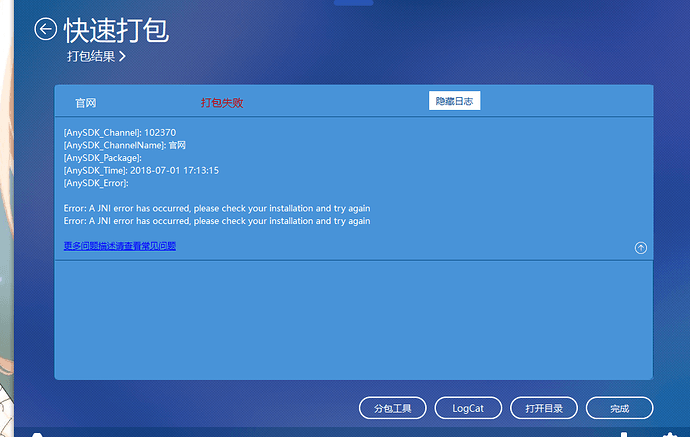Image resolution: width=690 pixels, height=437 pixels.
Task: Click the scroll-to-top arrow icon in log
Action: (641, 248)
